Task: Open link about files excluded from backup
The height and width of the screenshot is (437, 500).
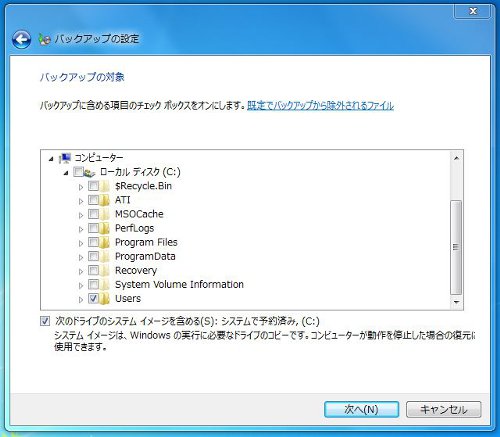Action: pyautogui.click(x=320, y=106)
